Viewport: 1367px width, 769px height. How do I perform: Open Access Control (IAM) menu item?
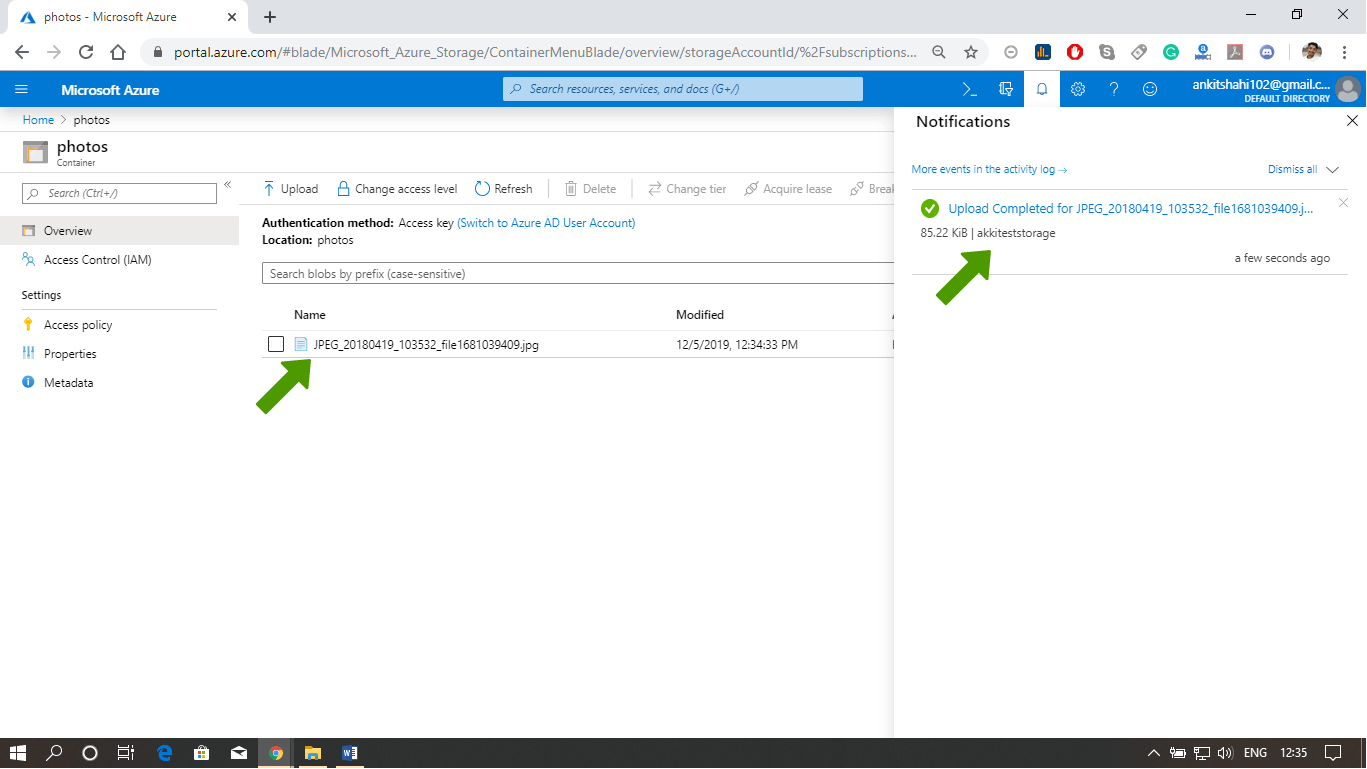click(x=97, y=260)
